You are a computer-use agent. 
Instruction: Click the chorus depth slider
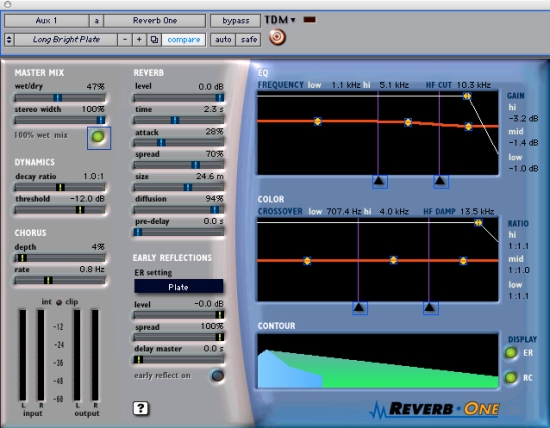(x=60, y=258)
